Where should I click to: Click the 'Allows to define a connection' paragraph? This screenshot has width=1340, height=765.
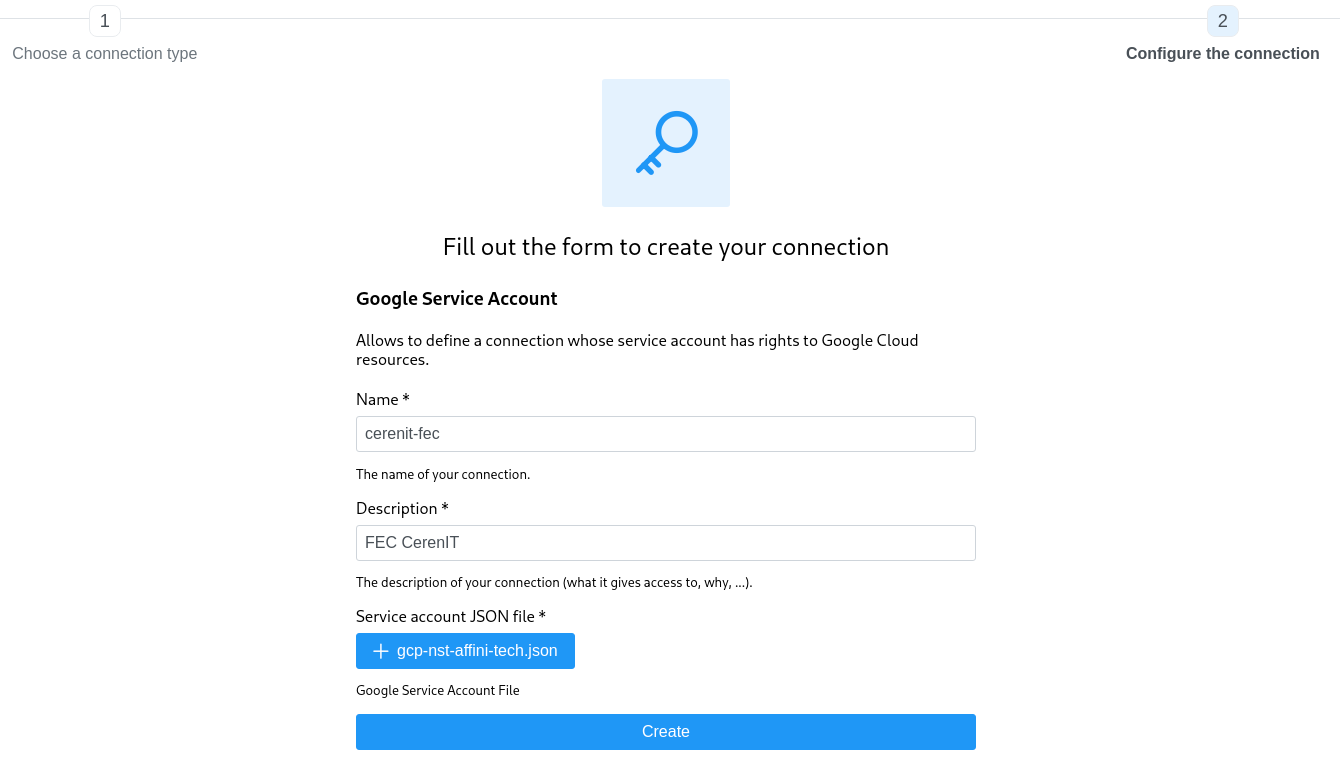[x=637, y=350]
